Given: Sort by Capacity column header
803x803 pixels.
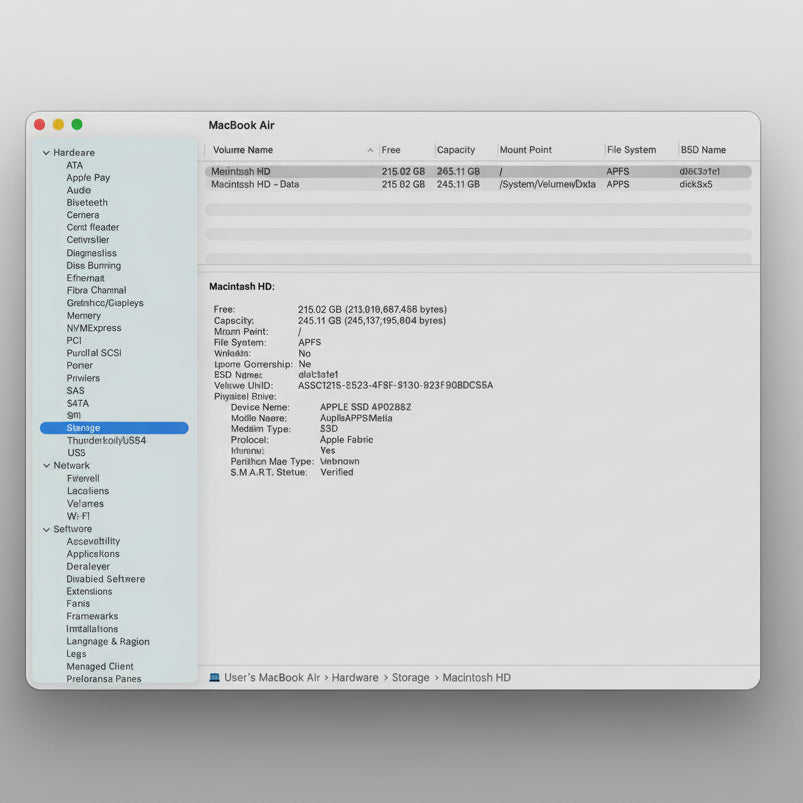Looking at the screenshot, I should tap(456, 150).
